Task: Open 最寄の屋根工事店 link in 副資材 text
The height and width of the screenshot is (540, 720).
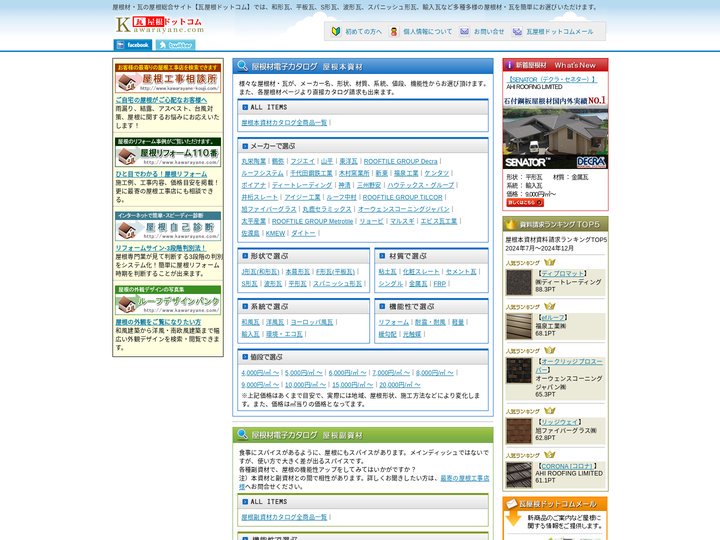Action: click(464, 478)
